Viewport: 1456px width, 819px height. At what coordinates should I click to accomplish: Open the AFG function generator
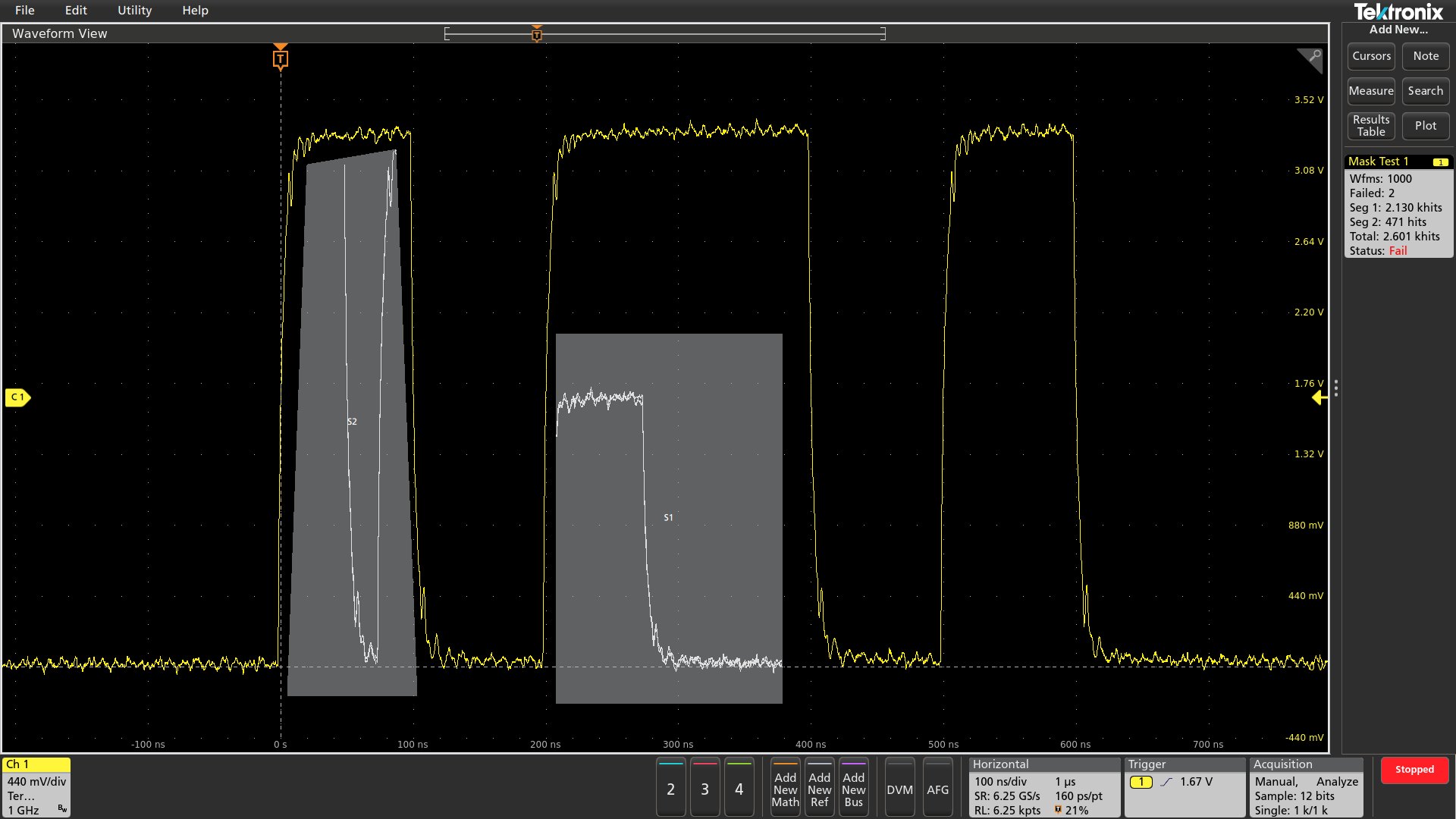click(938, 788)
